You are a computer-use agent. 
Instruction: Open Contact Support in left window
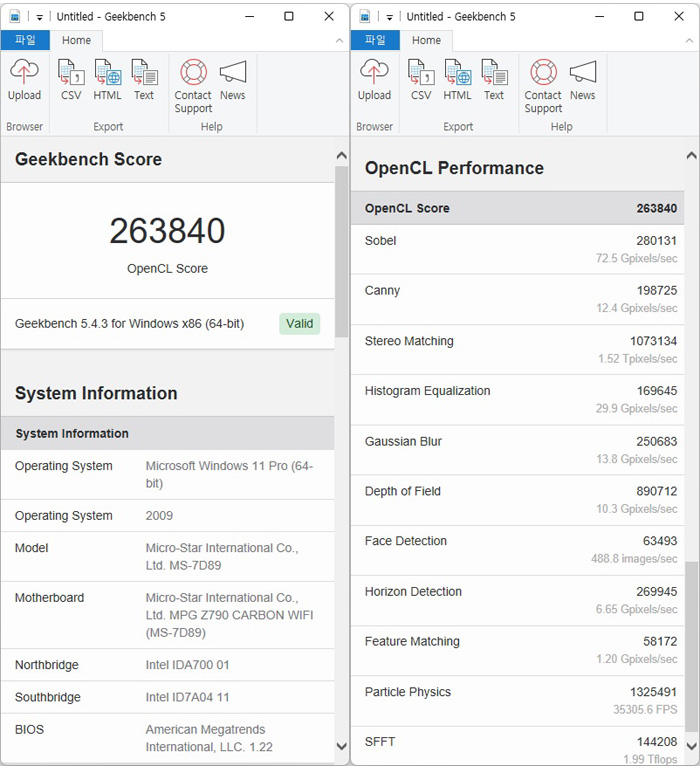click(193, 86)
